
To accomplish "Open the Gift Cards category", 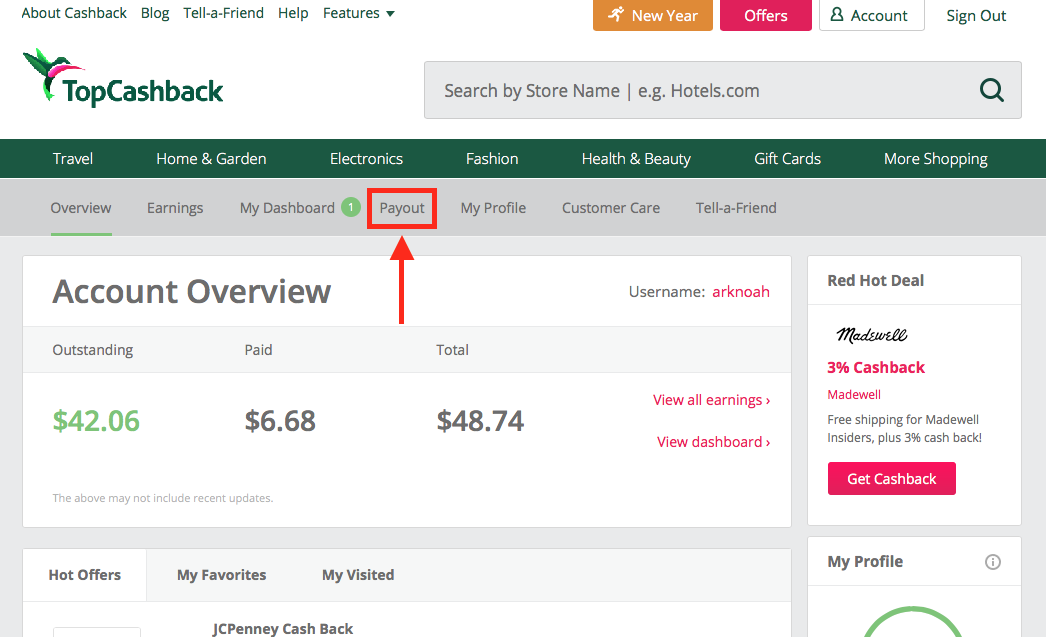I will click(787, 159).
